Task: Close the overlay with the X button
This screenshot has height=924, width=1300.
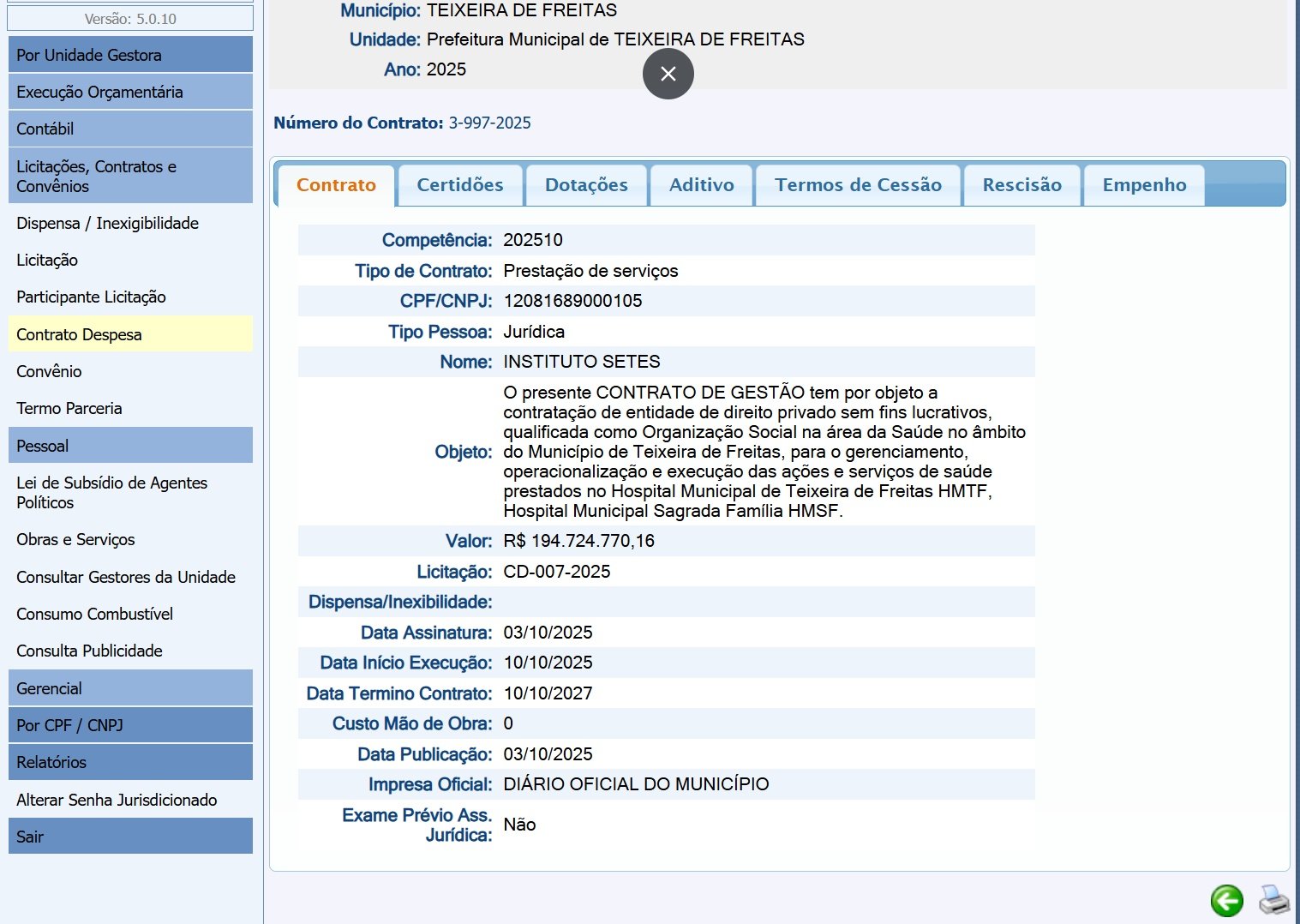Action: [x=668, y=74]
